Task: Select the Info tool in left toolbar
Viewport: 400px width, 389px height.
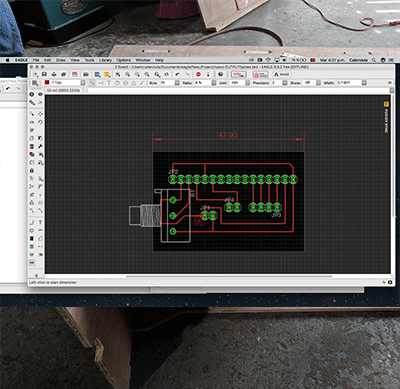Action: coord(32,94)
